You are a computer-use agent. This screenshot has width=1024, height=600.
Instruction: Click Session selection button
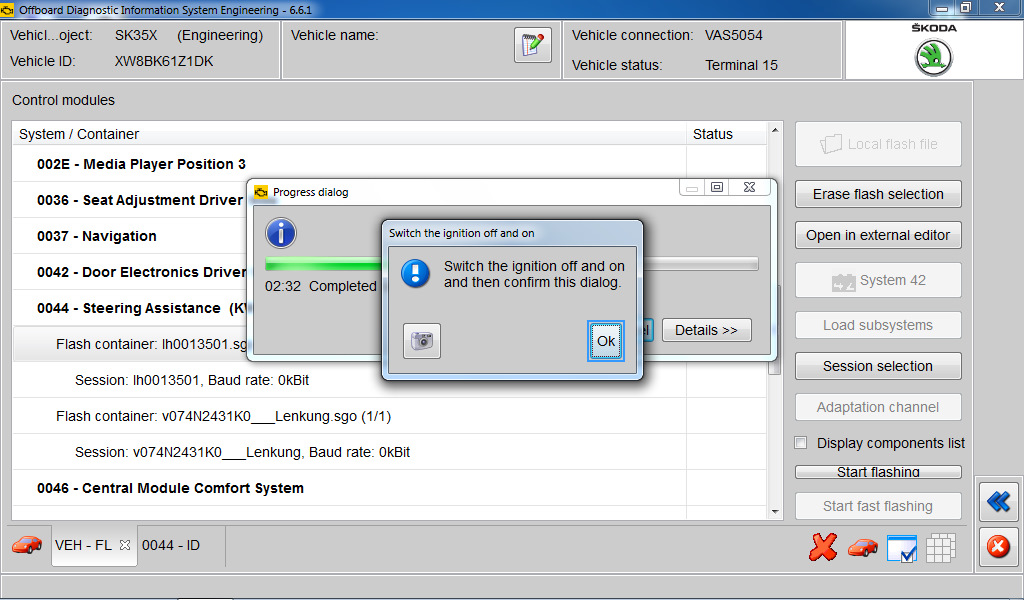(878, 366)
